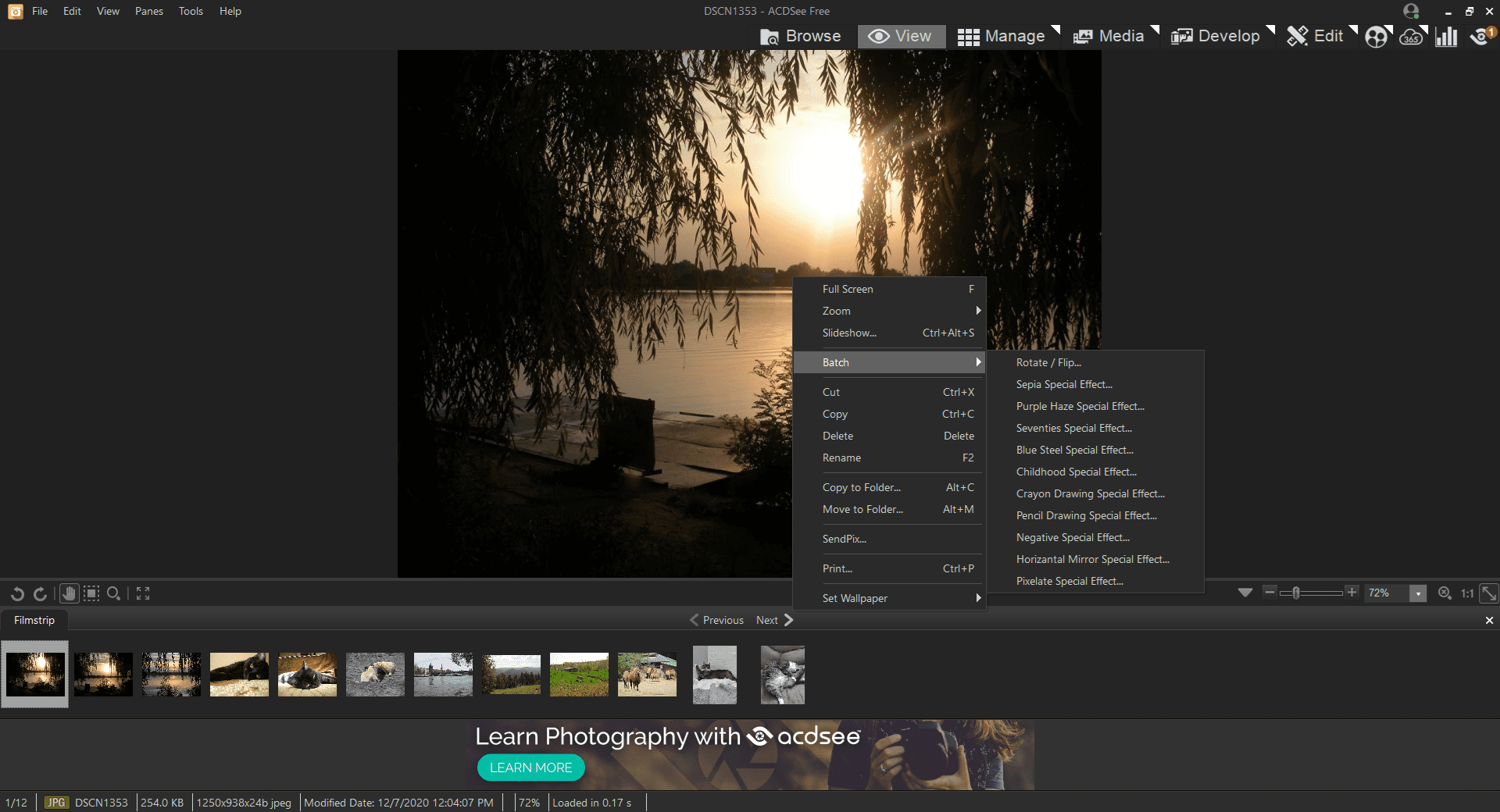Click the eye icon with notification badge
This screenshot has width=1500, height=812.
1481,37
